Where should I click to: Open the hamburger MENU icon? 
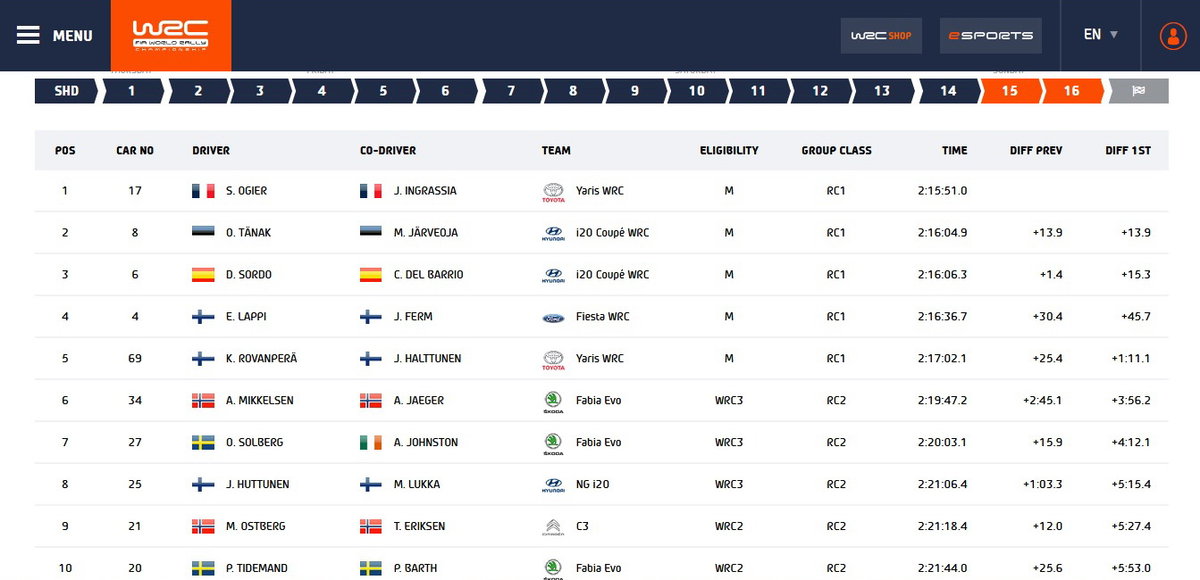click(28, 35)
